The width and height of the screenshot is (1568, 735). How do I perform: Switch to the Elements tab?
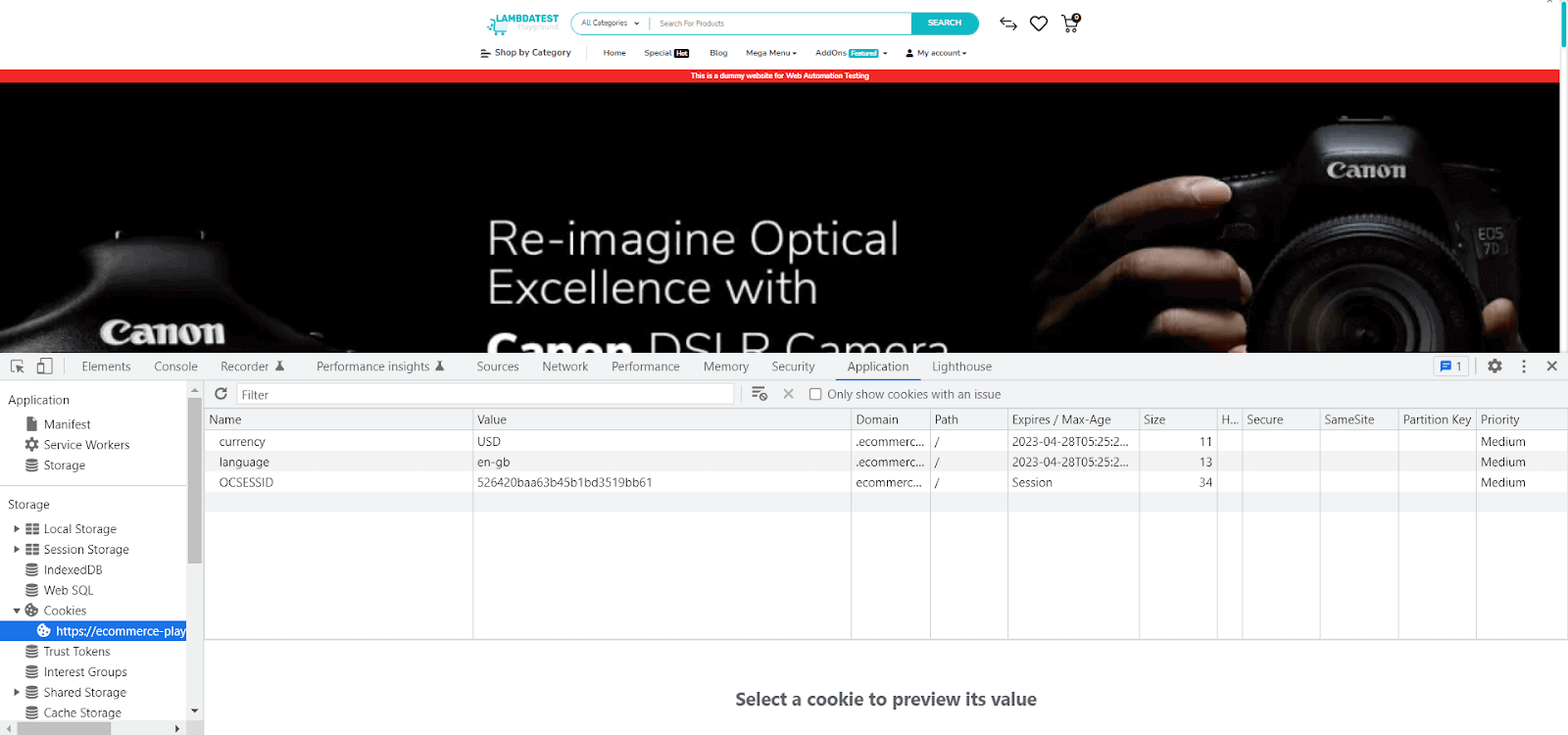click(x=106, y=367)
